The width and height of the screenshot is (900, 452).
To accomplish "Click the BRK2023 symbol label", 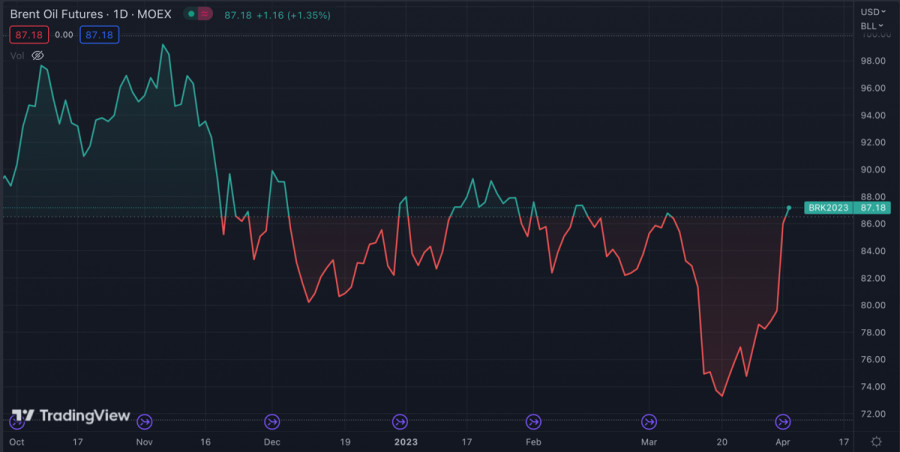I will tap(830, 207).
